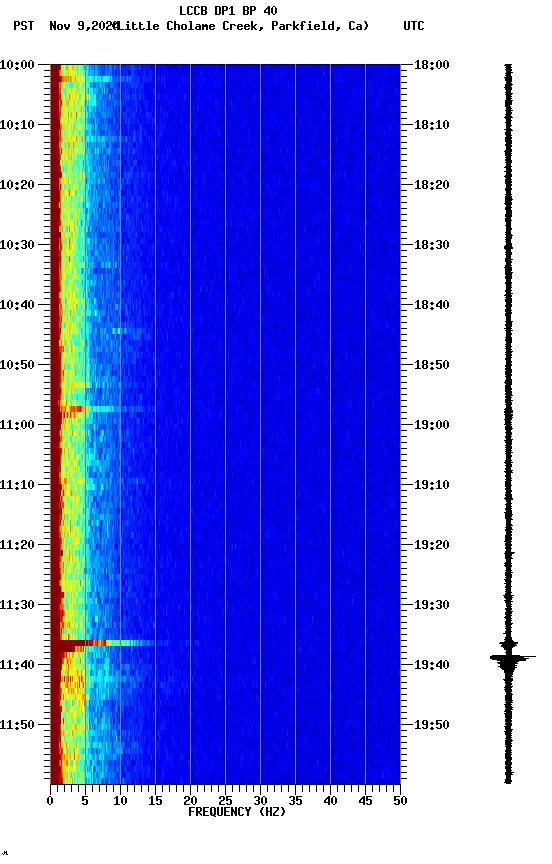This screenshot has width=552, height=864.
Task: Click the '19:50' UTC time label
Action: click(x=432, y=725)
